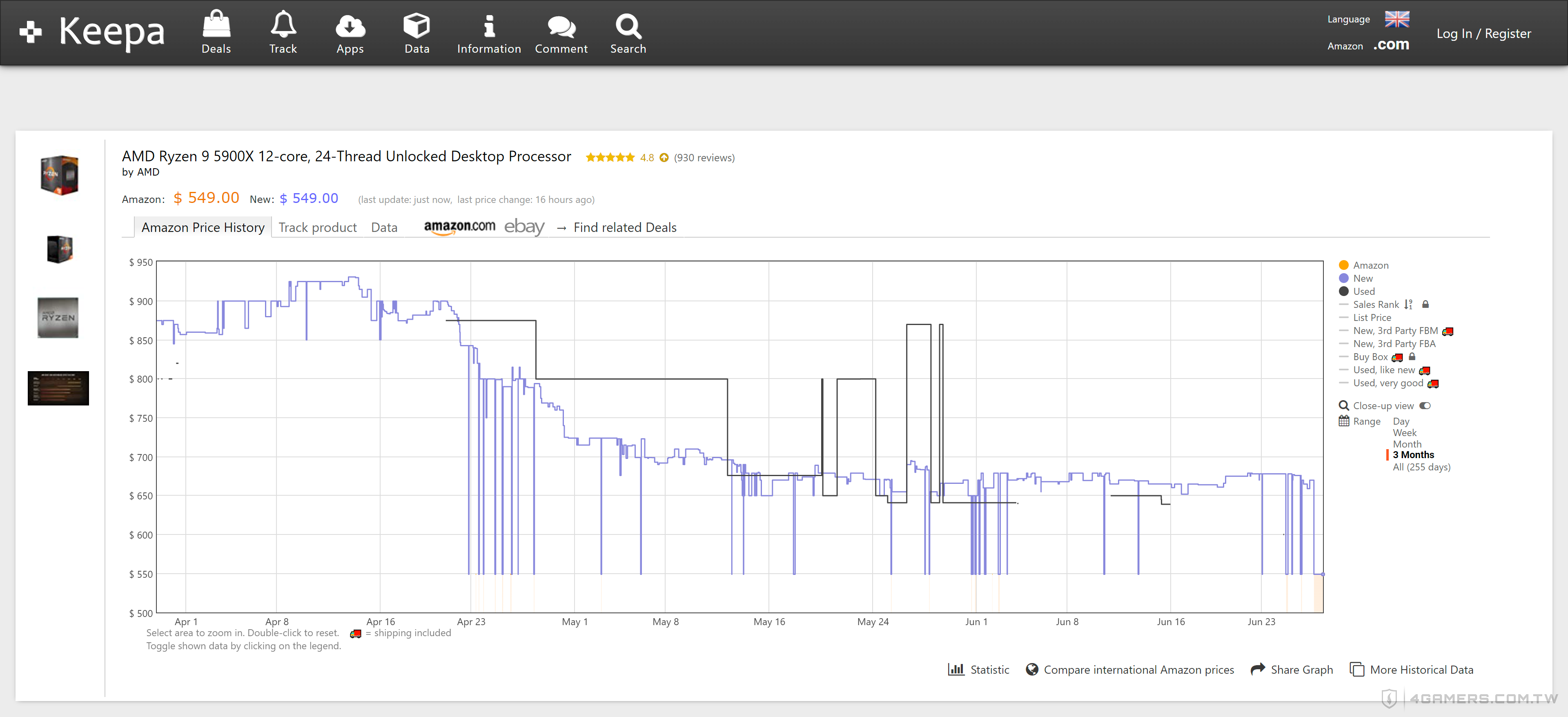1568x717 pixels.
Task: Click the ebay logo link
Action: click(524, 227)
